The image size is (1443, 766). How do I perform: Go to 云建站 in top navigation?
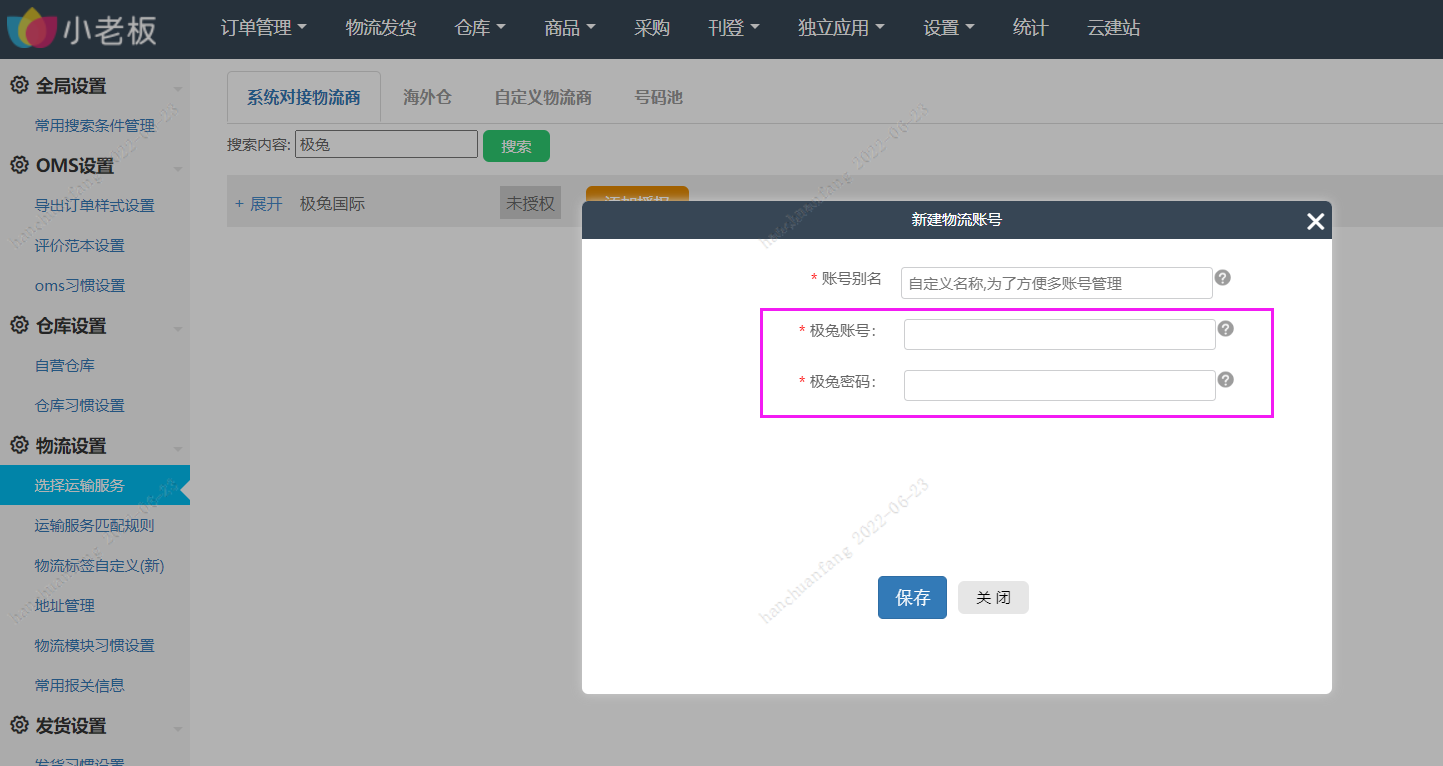click(x=1114, y=28)
